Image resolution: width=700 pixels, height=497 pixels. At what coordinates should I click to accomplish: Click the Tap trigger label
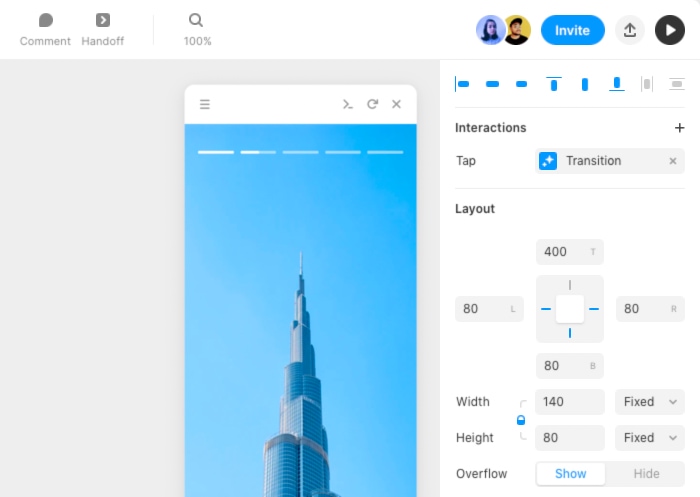click(466, 161)
